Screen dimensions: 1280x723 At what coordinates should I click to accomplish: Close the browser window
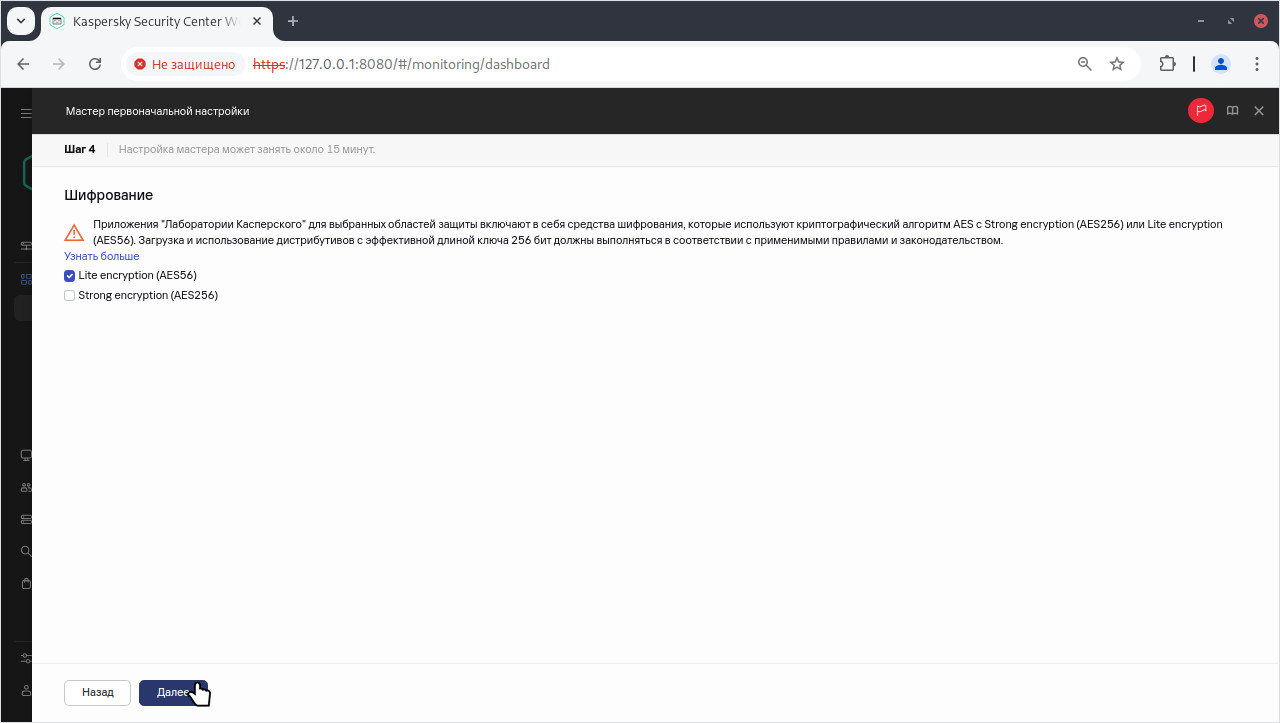(1260, 21)
